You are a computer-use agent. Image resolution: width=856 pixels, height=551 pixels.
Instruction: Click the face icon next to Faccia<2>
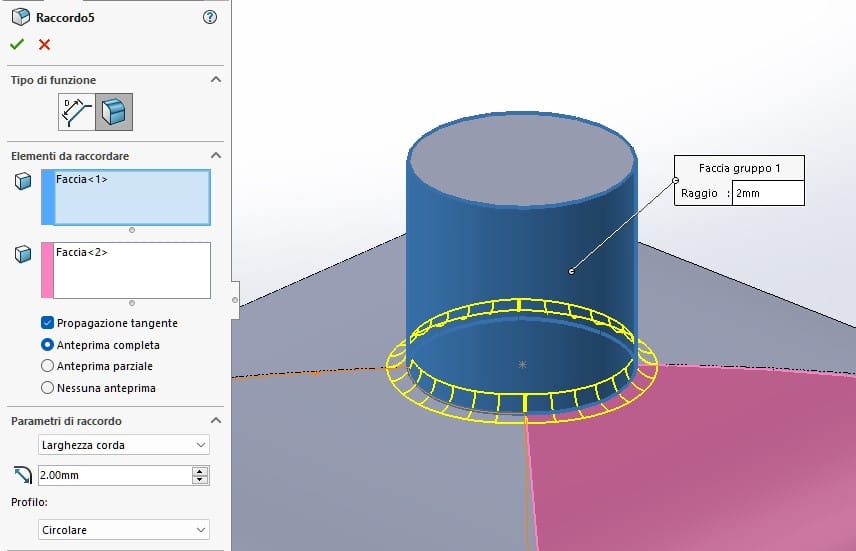click(x=23, y=254)
